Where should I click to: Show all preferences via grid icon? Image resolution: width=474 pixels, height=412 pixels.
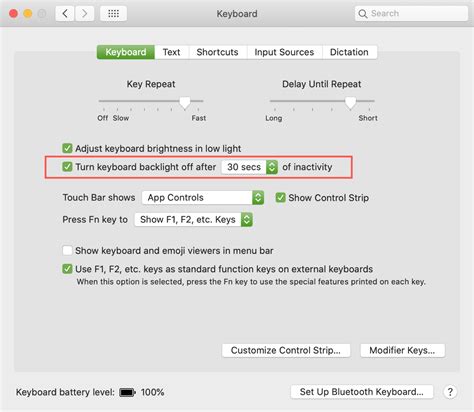(x=113, y=14)
